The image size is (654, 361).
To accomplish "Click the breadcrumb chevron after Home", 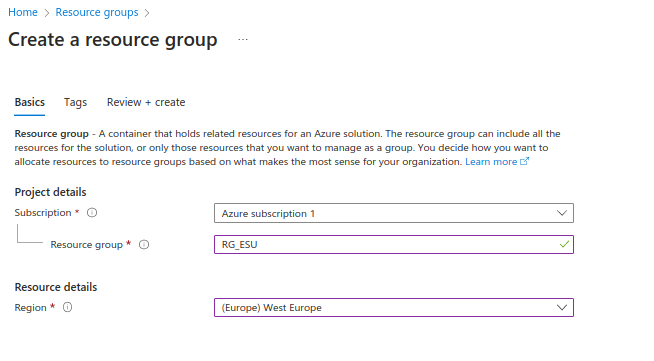I will pos(47,13).
